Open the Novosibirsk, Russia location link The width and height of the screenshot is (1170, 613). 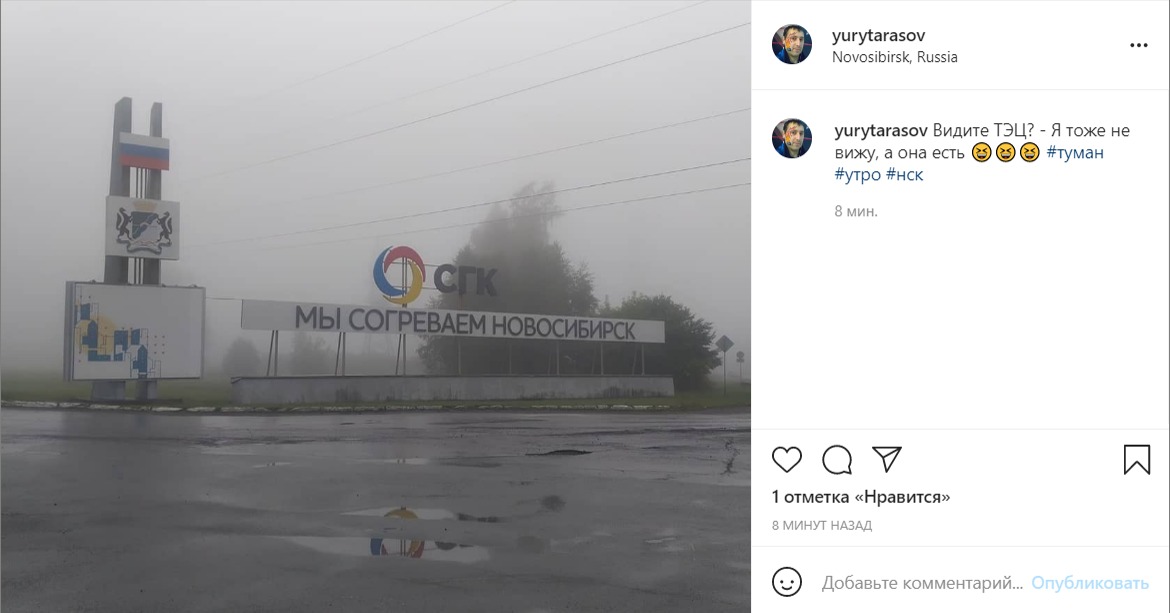[895, 57]
